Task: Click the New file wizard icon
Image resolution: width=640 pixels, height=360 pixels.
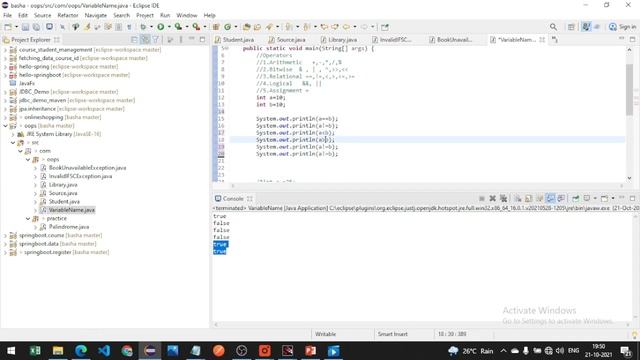Action: point(8,27)
